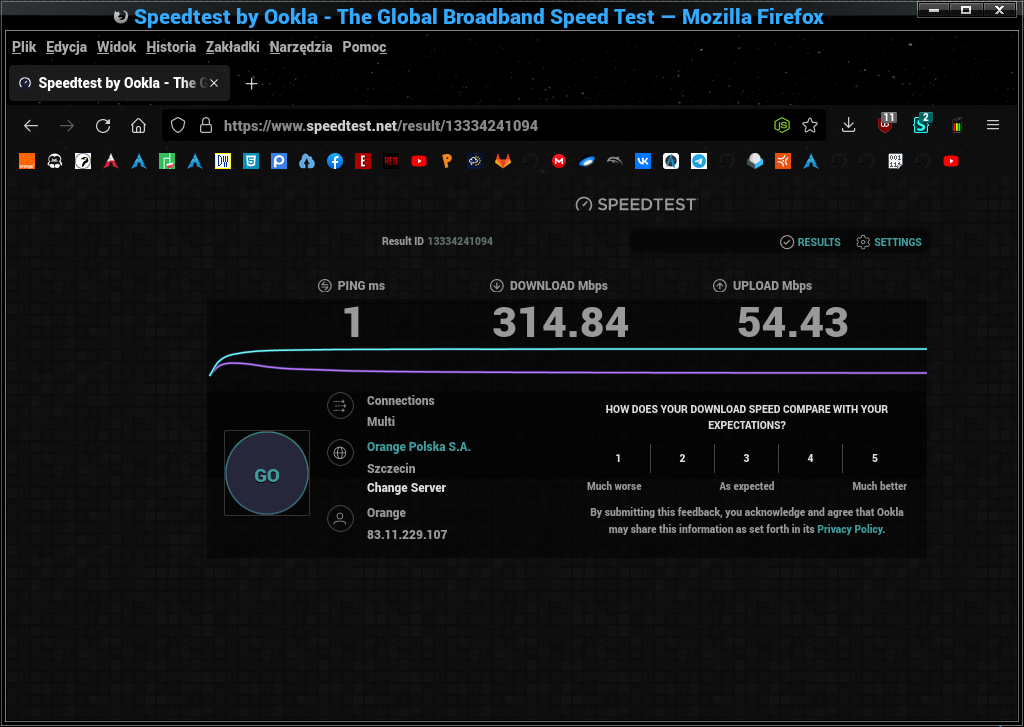Screen dimensions: 1024x727
Task: Open the red E bookmark
Action: (363, 161)
